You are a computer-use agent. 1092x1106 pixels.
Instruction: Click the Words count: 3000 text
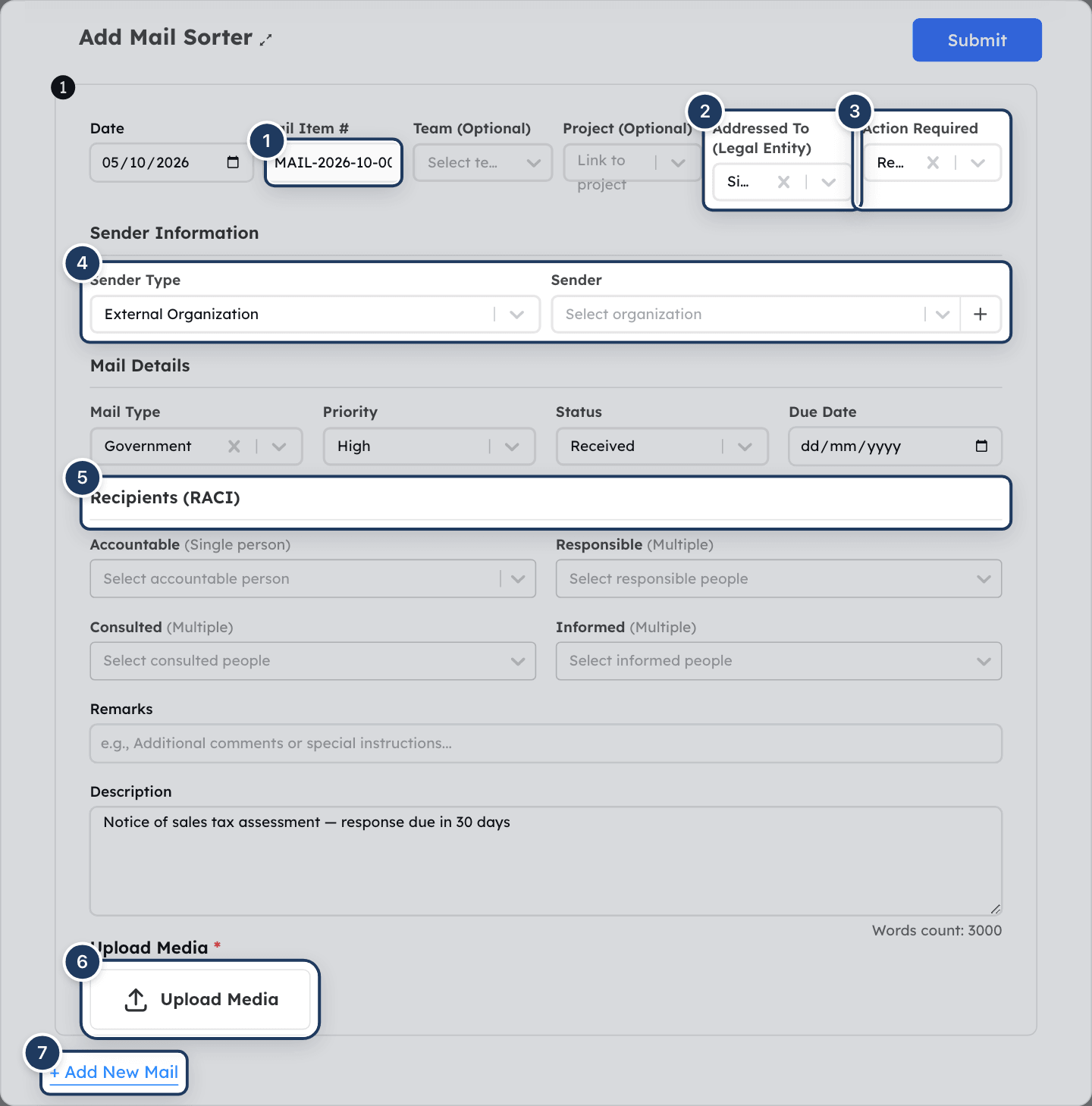pos(937,930)
